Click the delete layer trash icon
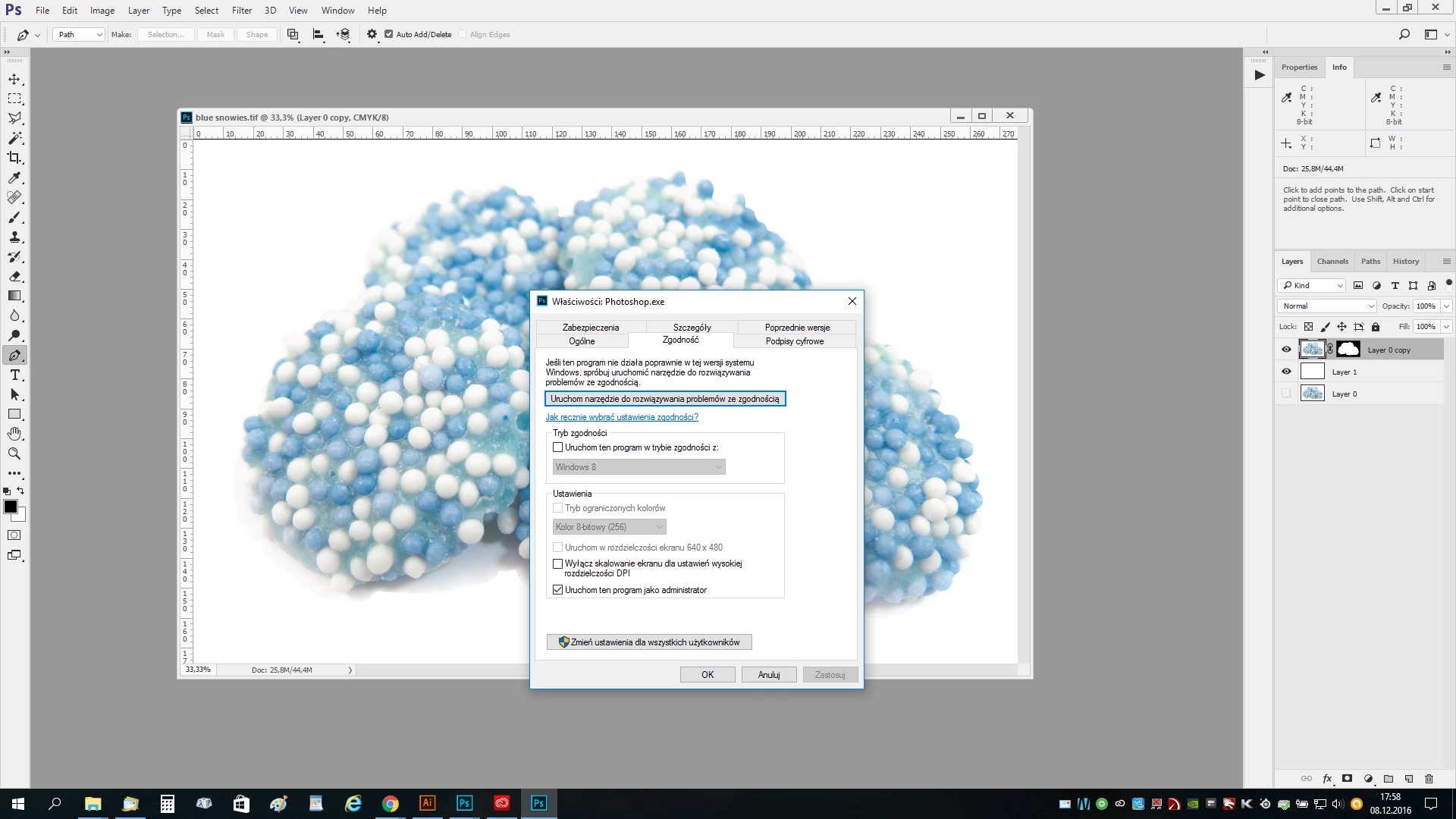Screen dimensions: 1456x819 [1429, 779]
